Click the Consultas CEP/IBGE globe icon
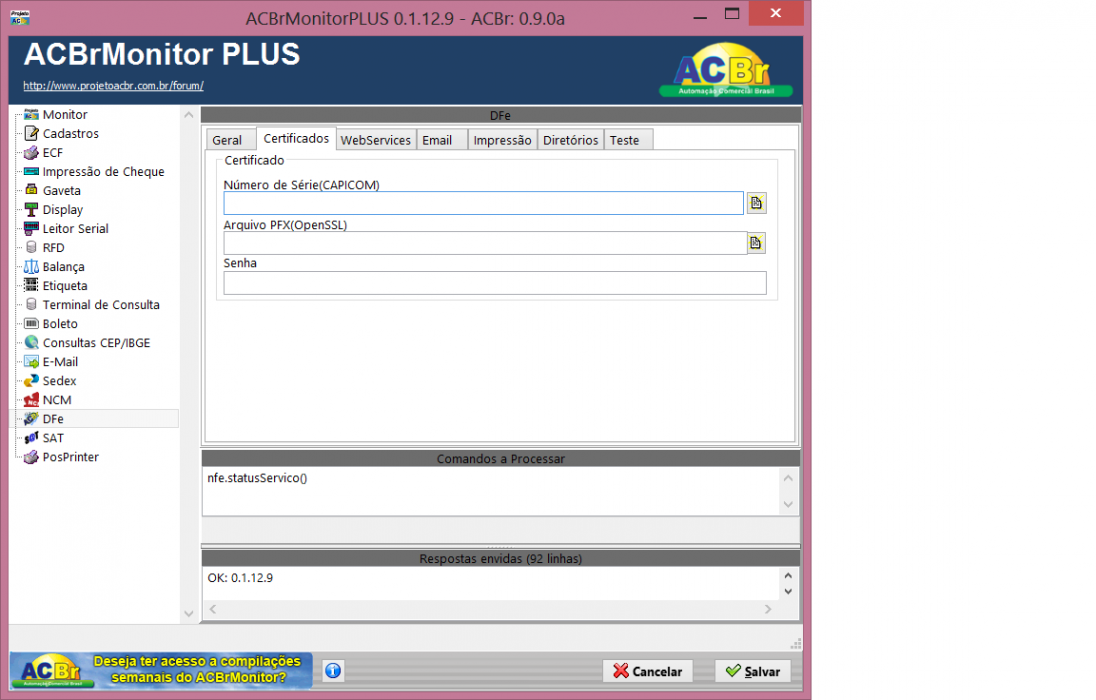The image size is (1096, 700). pos(31,342)
